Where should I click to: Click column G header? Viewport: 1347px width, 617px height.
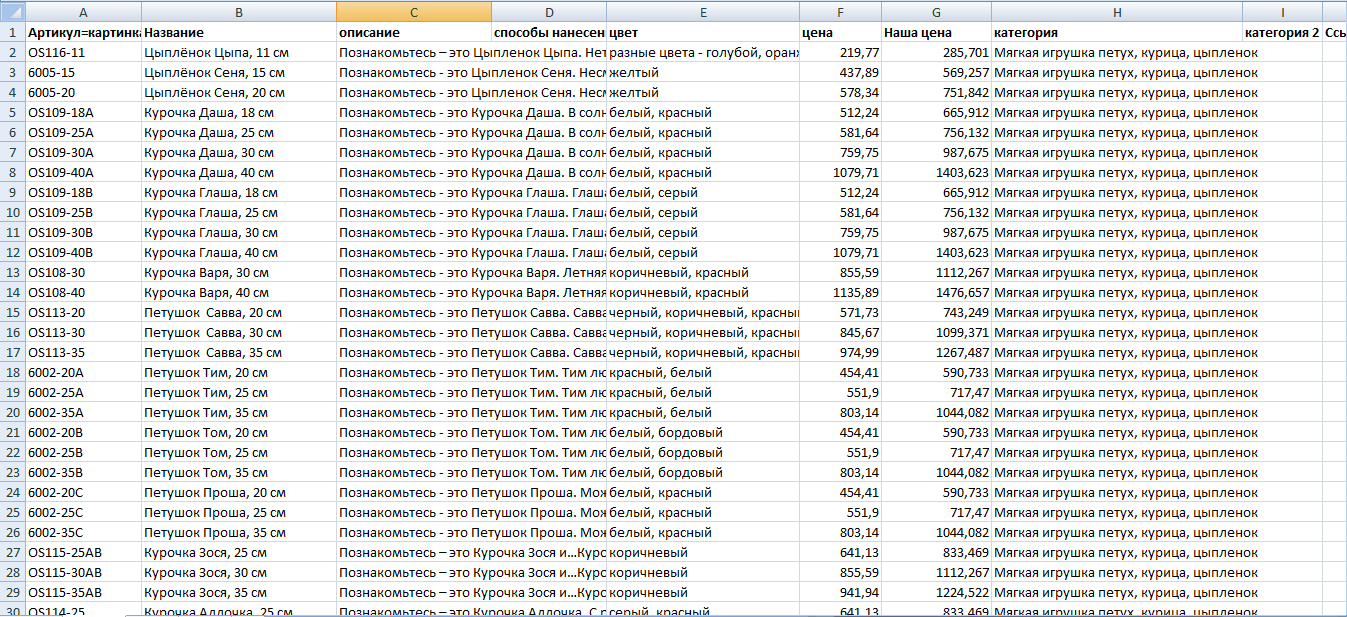936,12
